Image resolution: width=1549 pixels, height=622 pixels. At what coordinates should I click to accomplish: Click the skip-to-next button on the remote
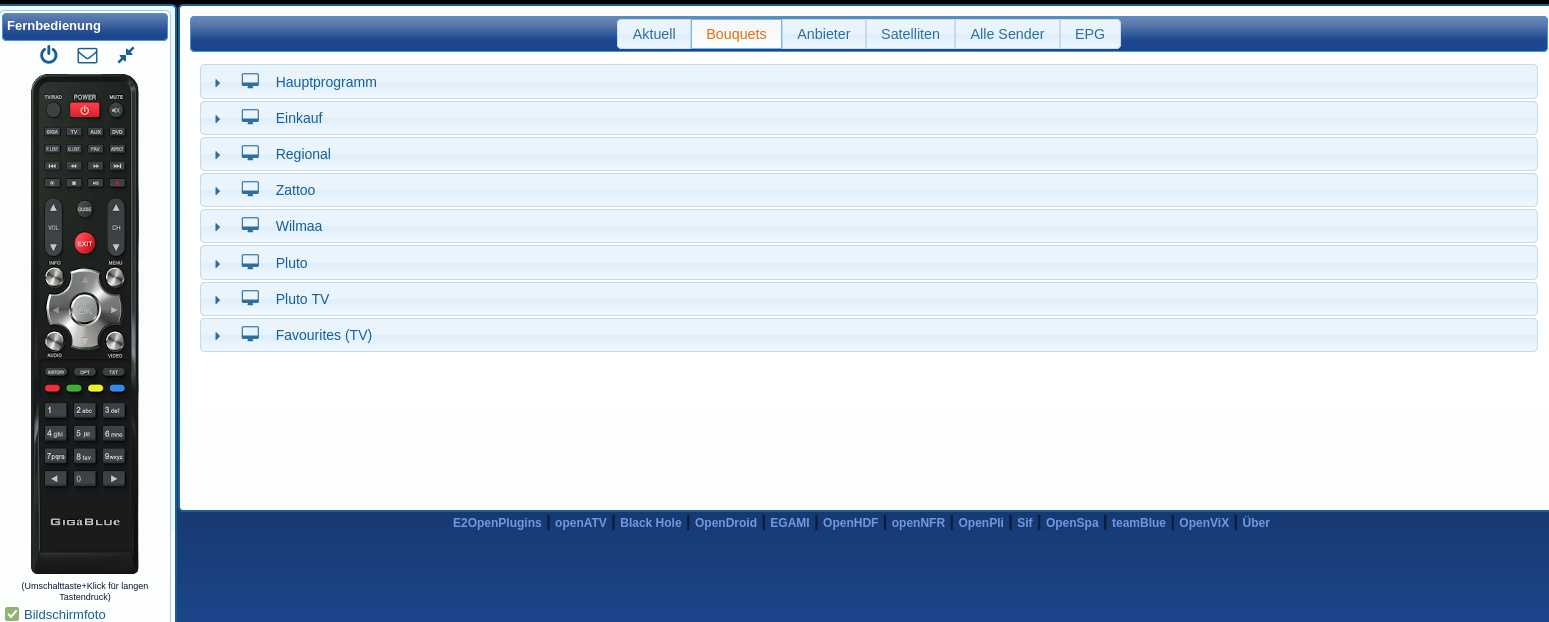117,166
